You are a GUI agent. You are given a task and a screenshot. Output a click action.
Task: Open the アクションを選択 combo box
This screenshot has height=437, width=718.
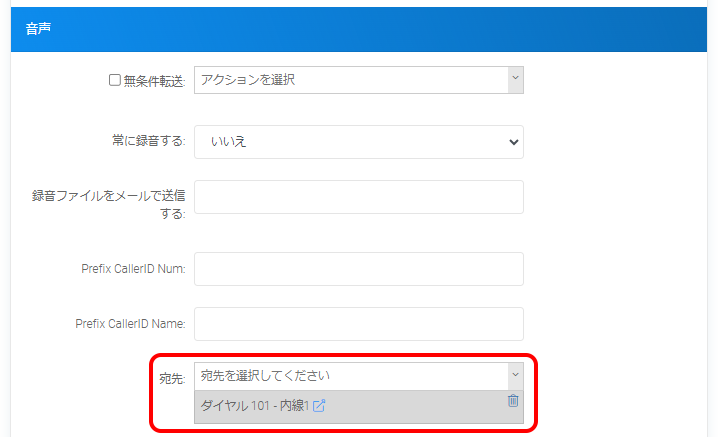(x=350, y=80)
